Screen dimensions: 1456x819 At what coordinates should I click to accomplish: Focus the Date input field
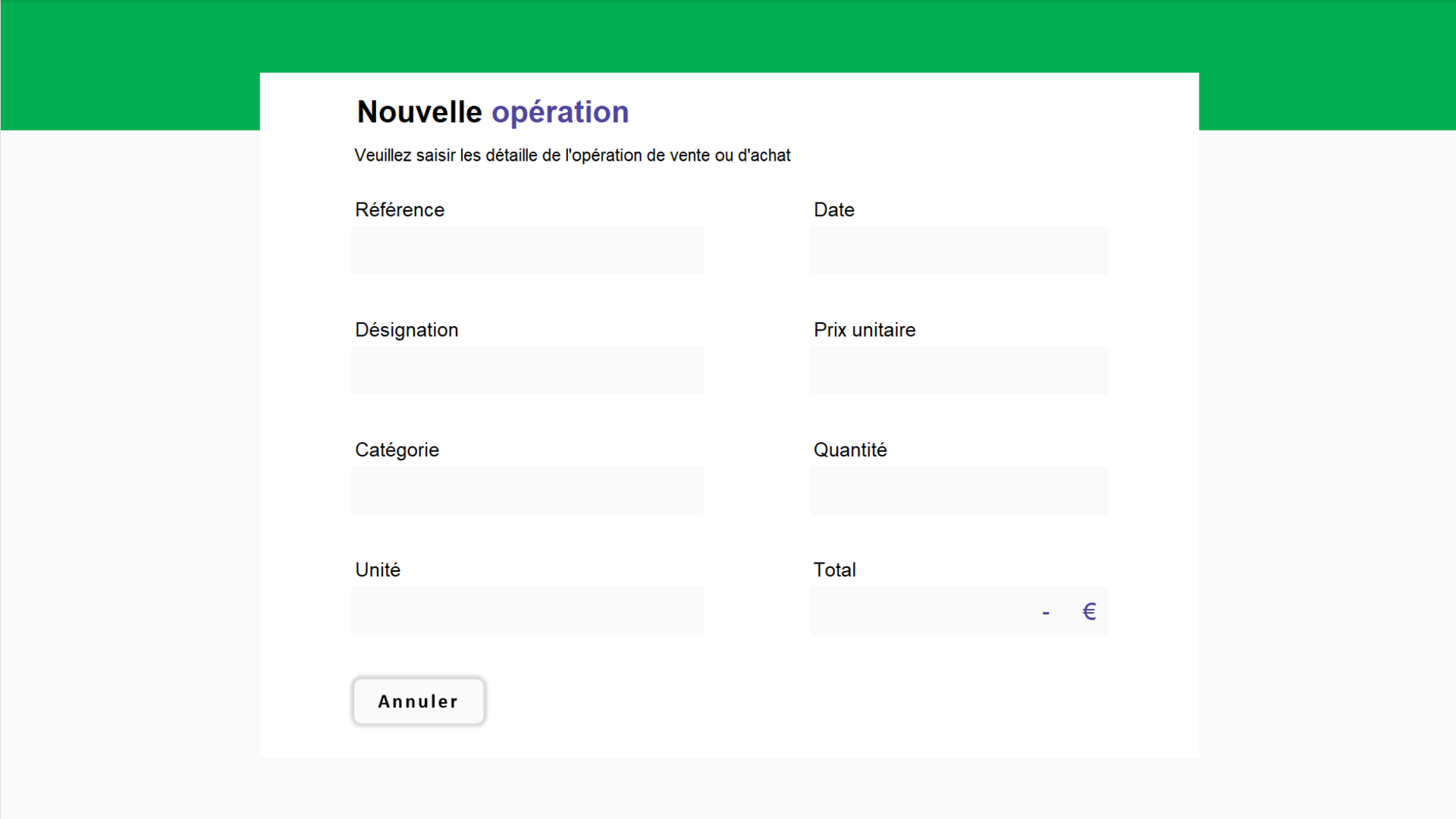(x=959, y=250)
